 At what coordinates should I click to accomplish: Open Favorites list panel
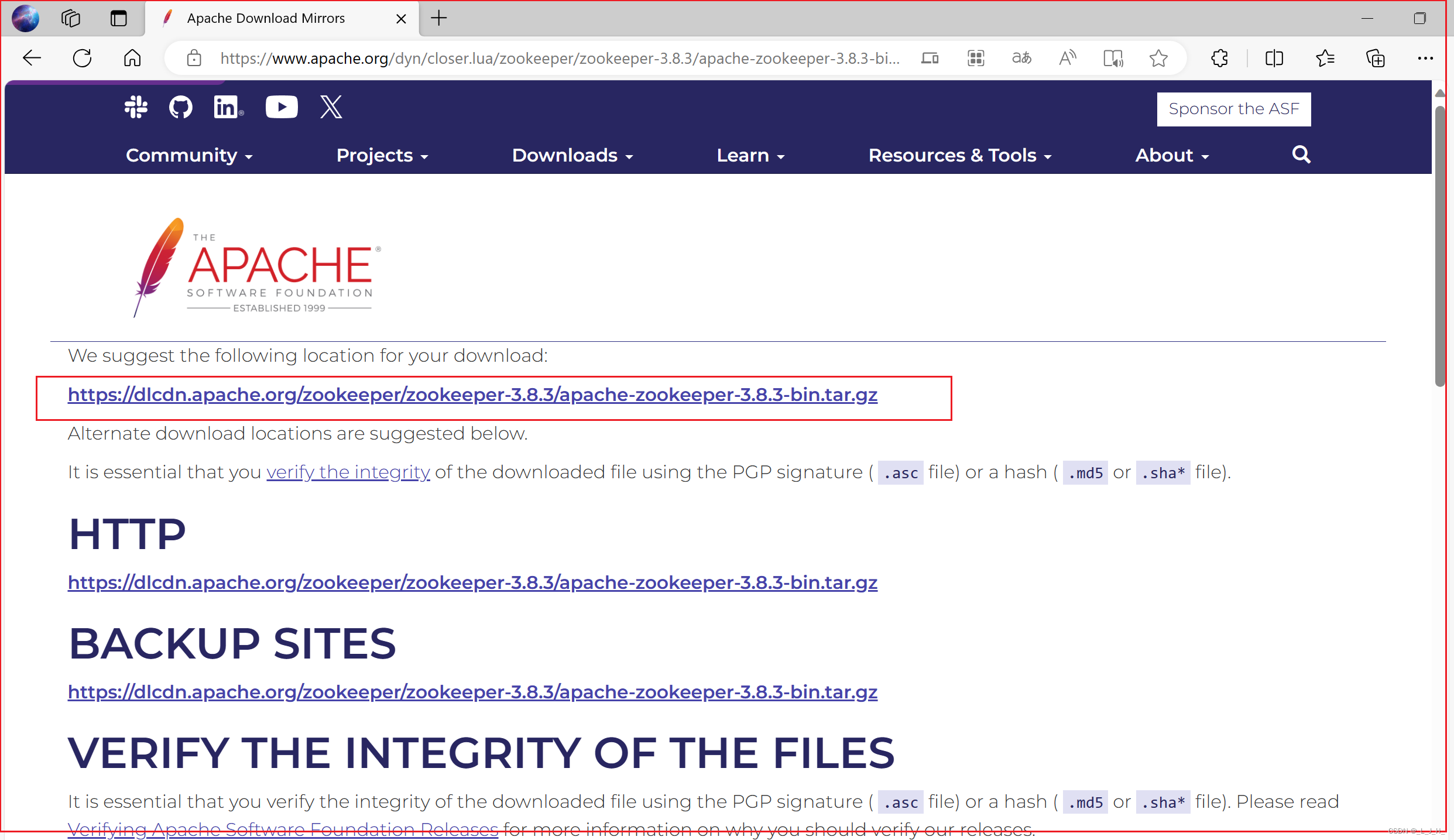[1325, 58]
